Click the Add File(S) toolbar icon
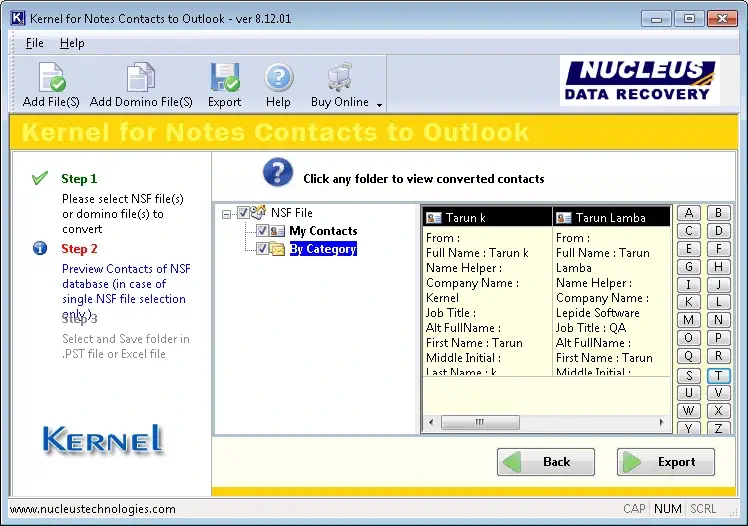The height and width of the screenshot is (526, 748). tap(51, 77)
